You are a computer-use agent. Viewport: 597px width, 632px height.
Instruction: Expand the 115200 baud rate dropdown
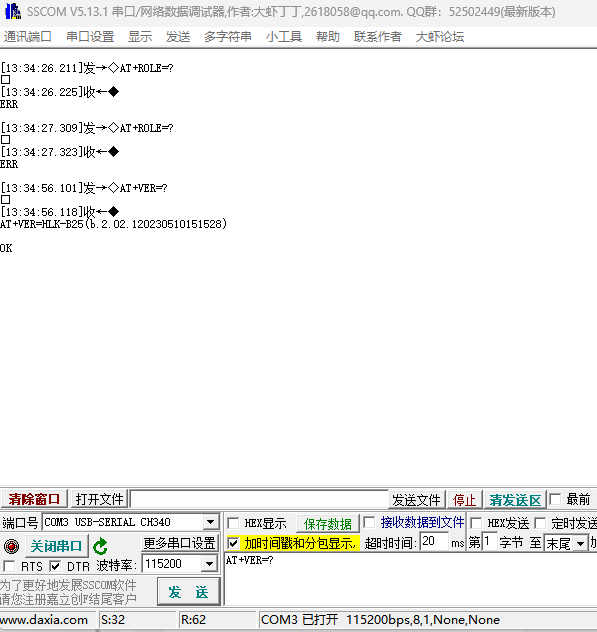click(x=210, y=563)
